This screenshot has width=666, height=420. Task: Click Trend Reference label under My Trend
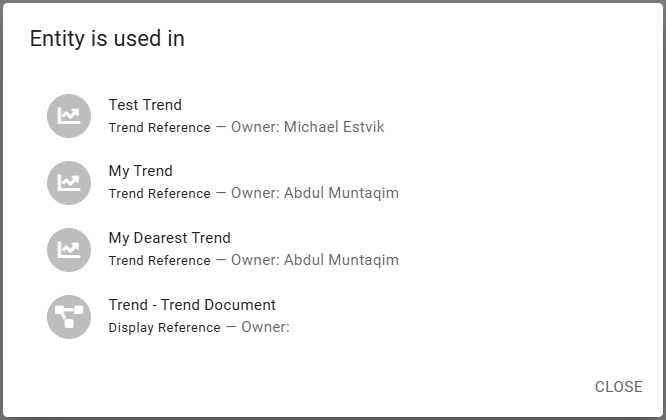pyautogui.click(x=159, y=194)
